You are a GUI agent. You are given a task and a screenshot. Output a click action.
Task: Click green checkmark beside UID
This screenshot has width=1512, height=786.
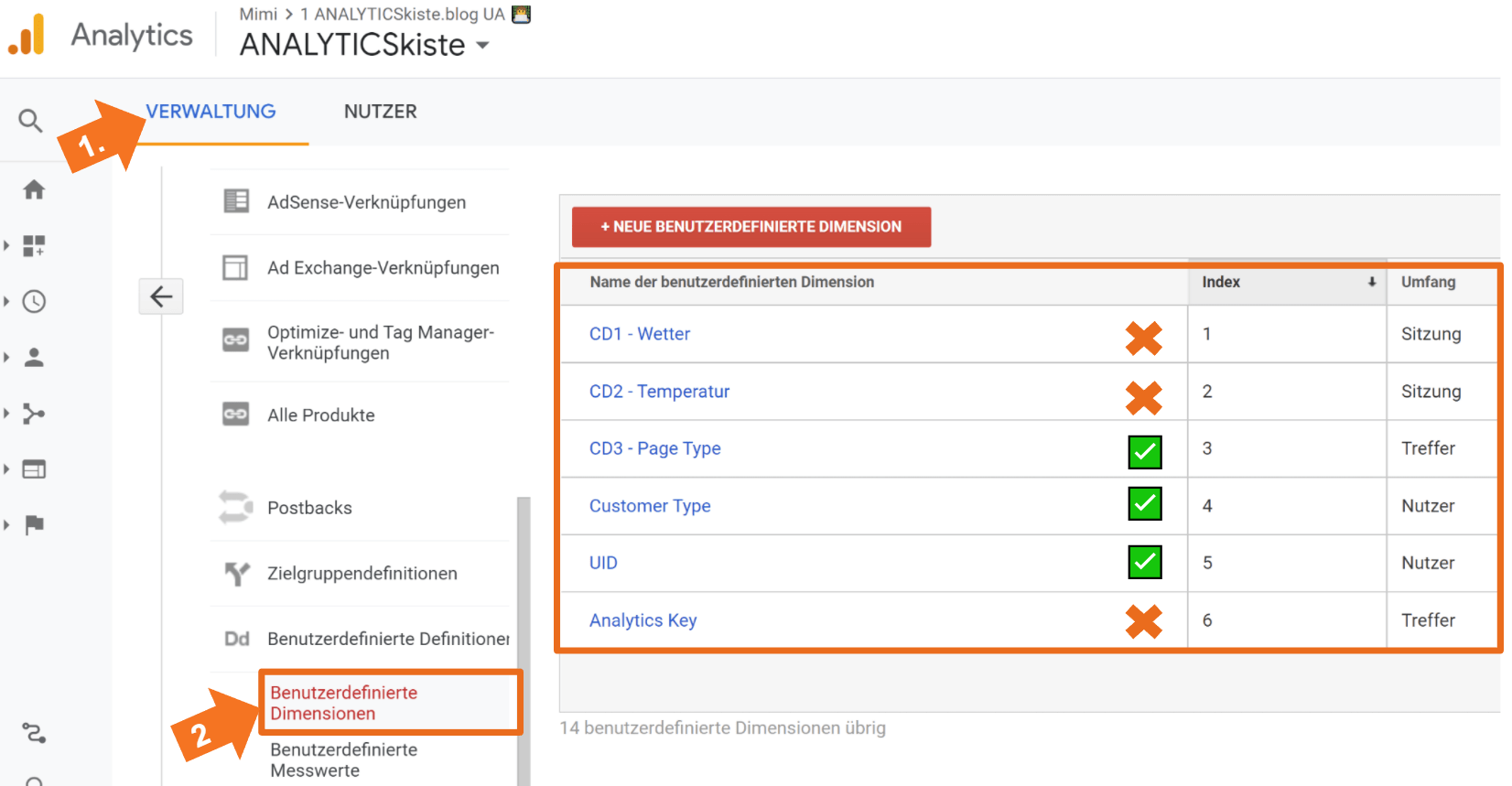[1144, 562]
